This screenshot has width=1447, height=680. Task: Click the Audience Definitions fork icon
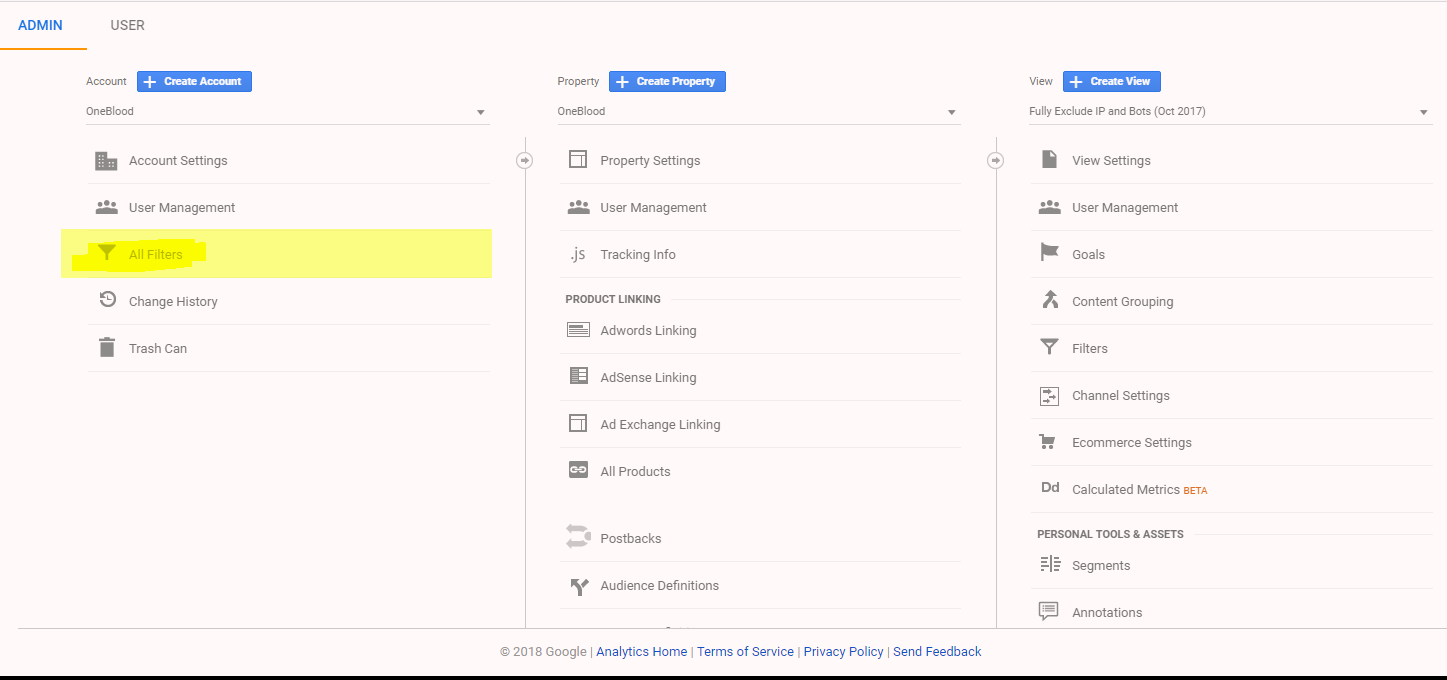tap(578, 586)
